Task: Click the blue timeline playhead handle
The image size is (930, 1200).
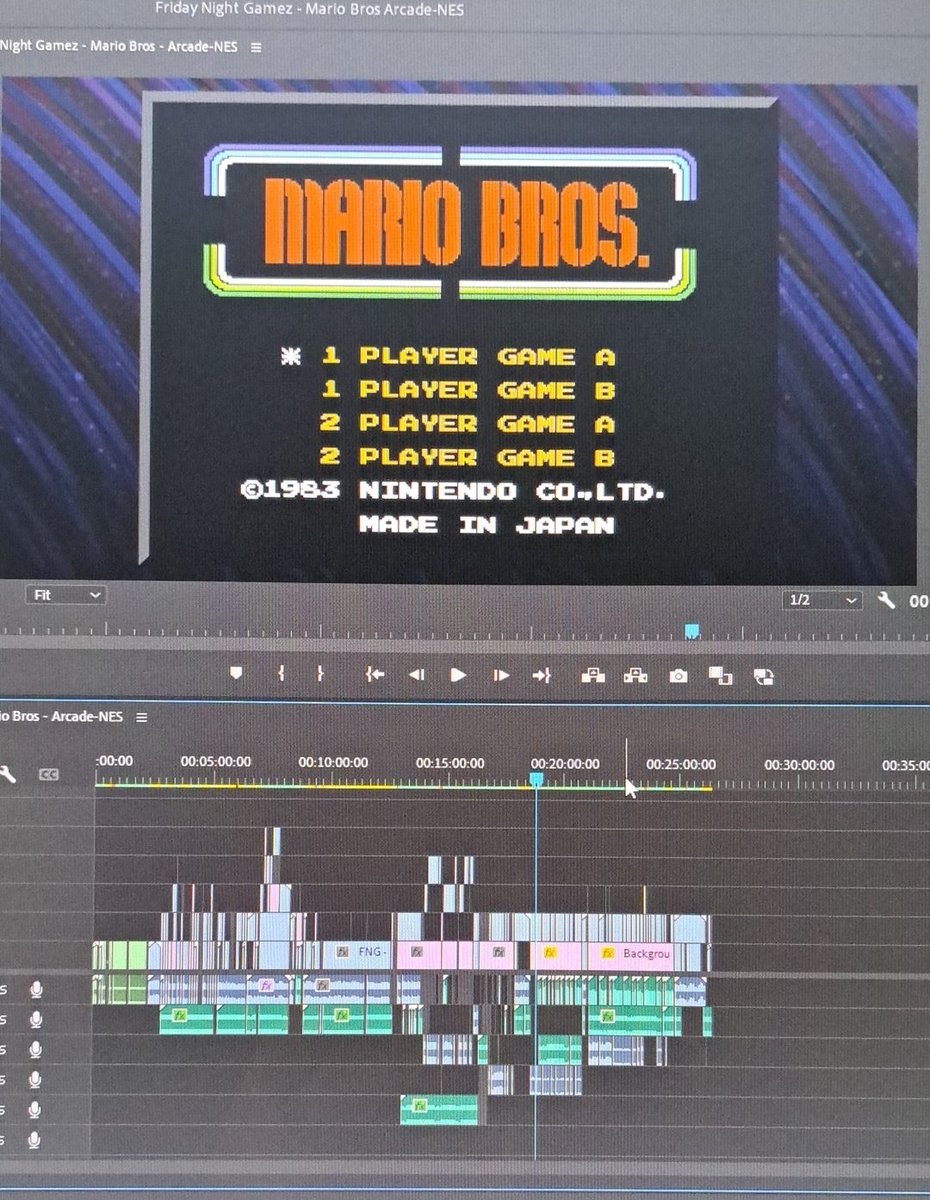Action: pyautogui.click(x=536, y=778)
